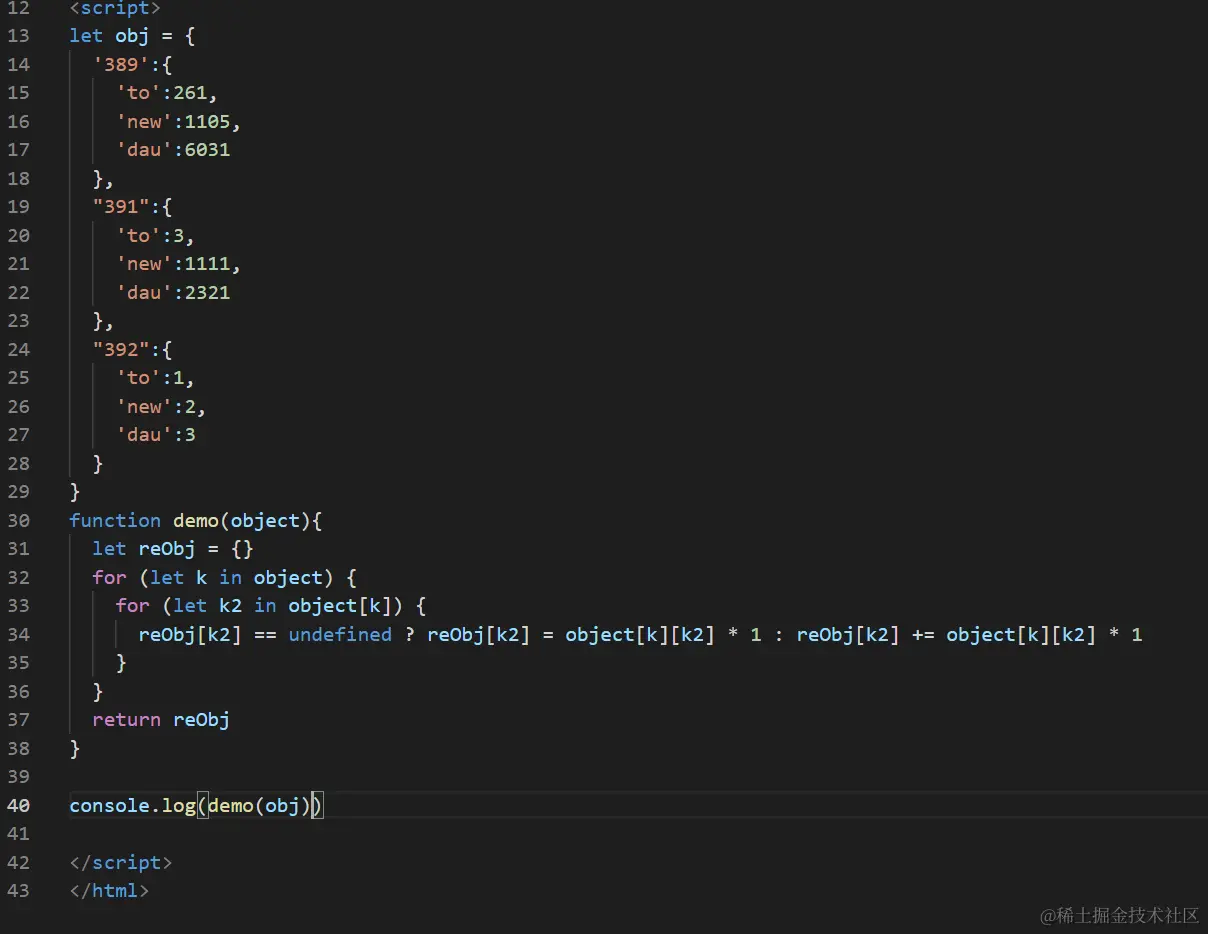Image resolution: width=1208 pixels, height=934 pixels.
Task: Click line number 36 in the gutter
Action: [18, 691]
